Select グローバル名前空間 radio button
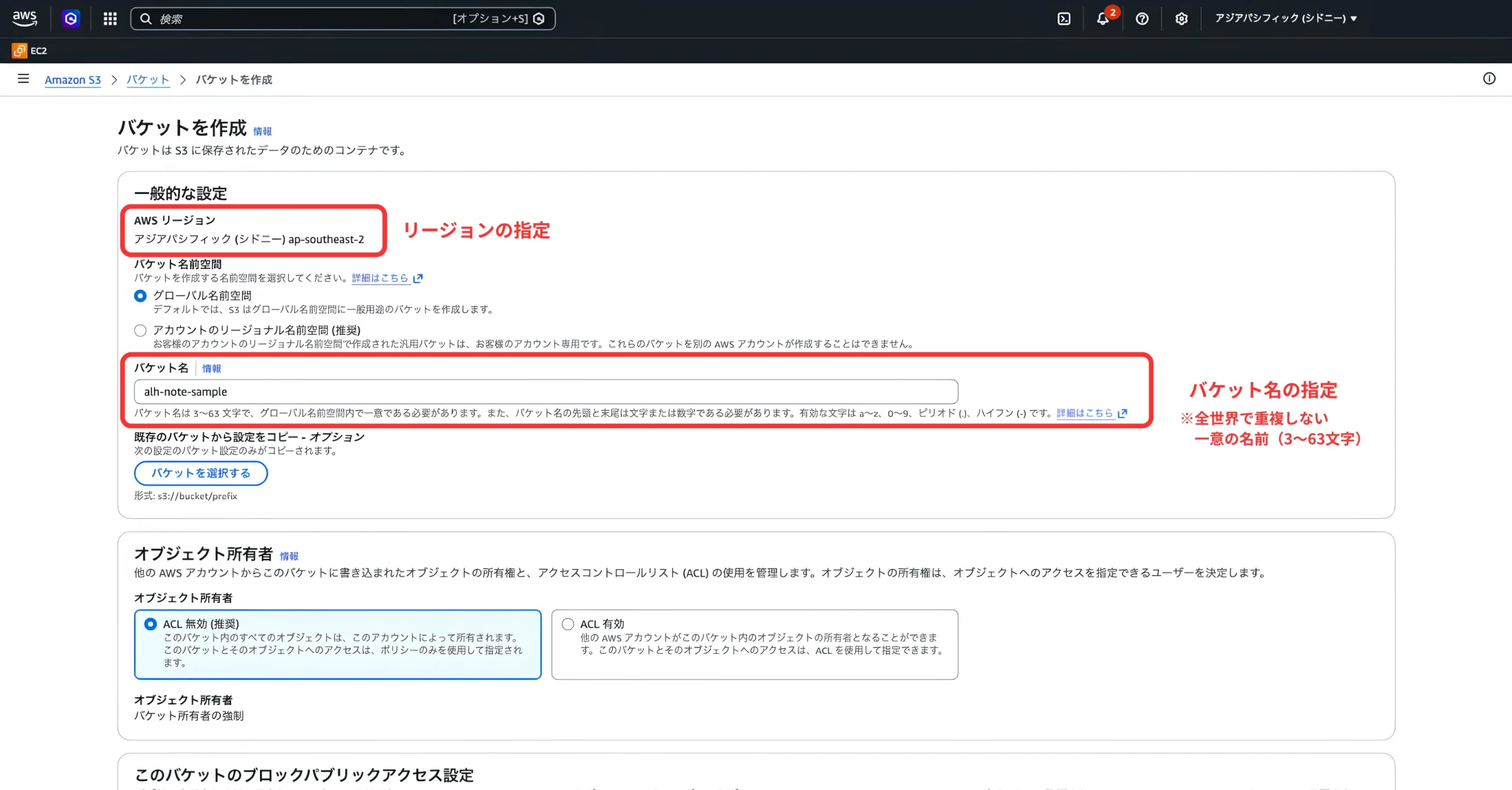Image resolution: width=1512 pixels, height=790 pixels. point(140,296)
